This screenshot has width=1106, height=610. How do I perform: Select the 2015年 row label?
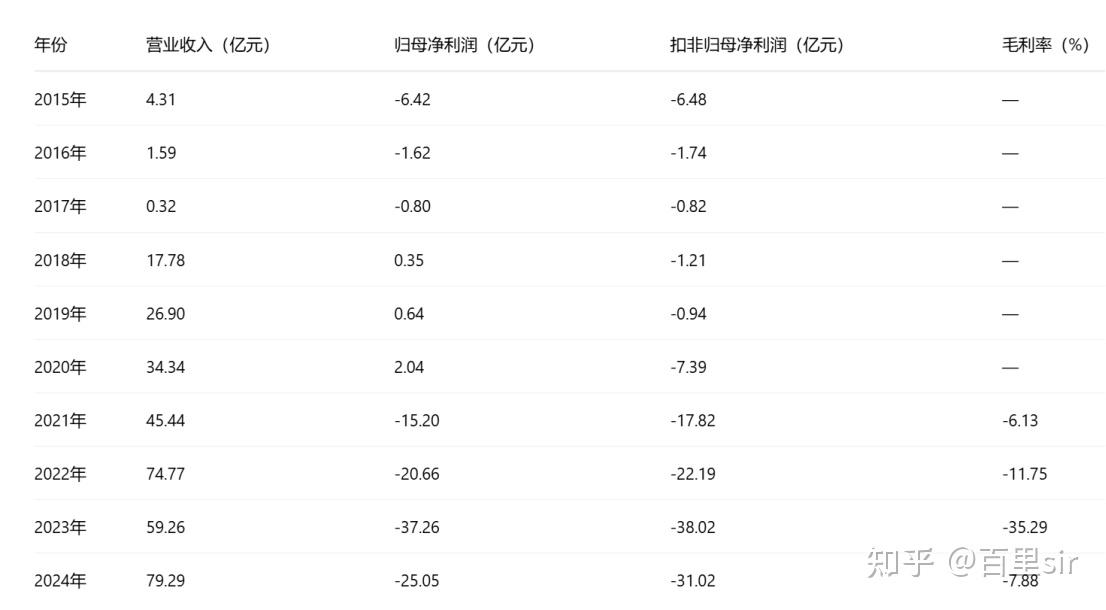point(60,99)
